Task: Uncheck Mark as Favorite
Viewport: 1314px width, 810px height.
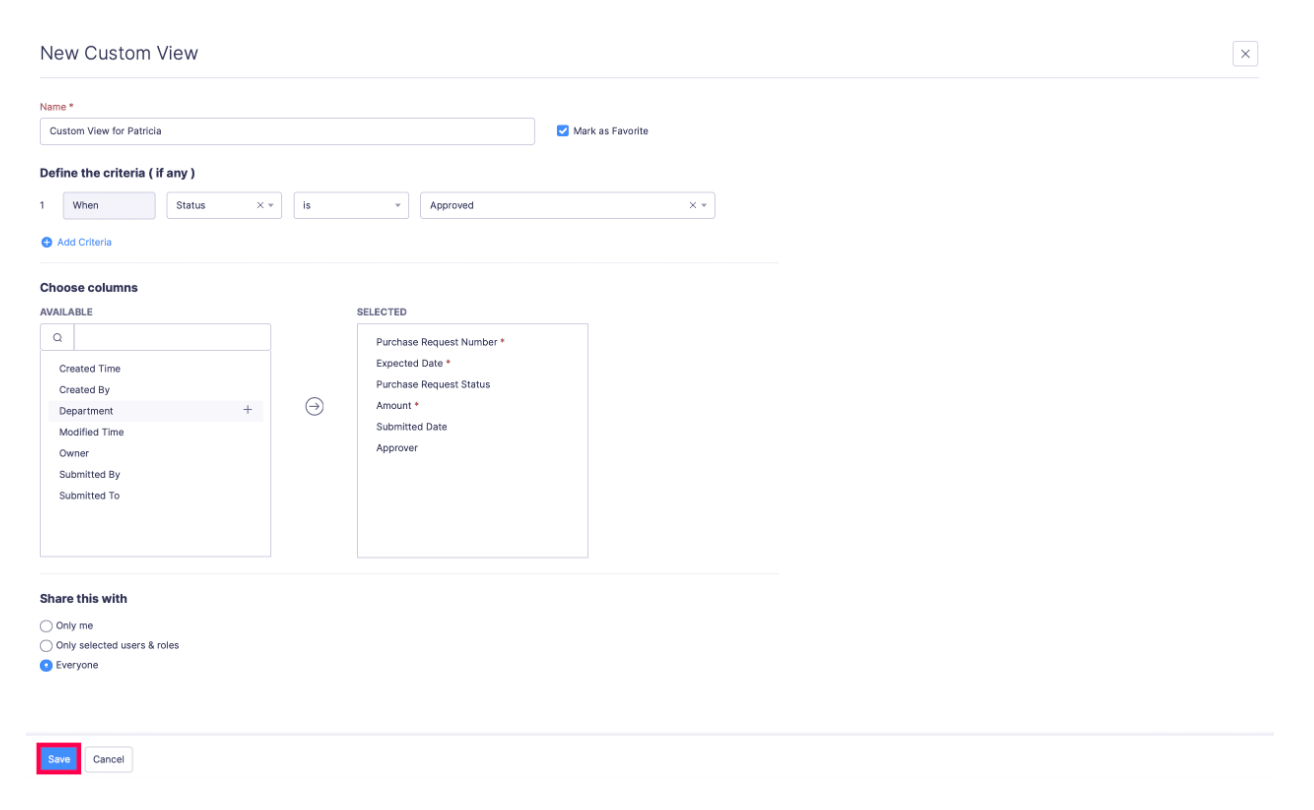Action: click(563, 130)
